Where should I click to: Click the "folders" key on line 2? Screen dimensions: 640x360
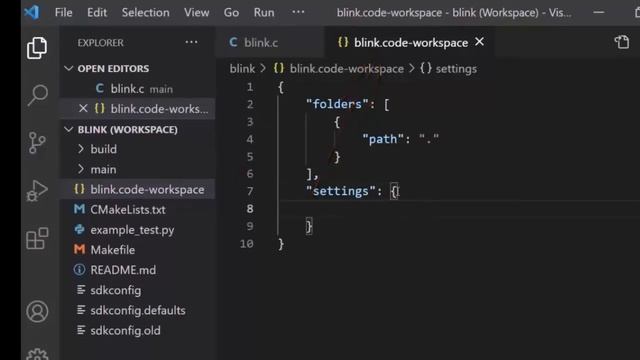(338, 104)
